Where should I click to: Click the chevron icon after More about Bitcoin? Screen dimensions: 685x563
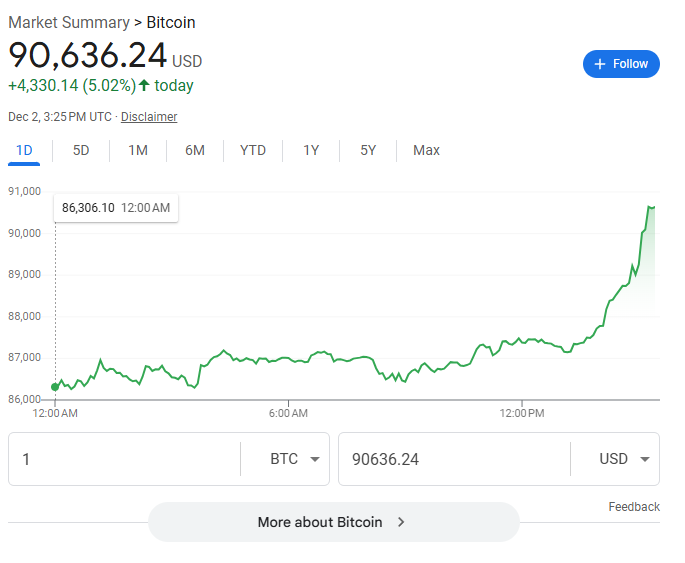(401, 522)
